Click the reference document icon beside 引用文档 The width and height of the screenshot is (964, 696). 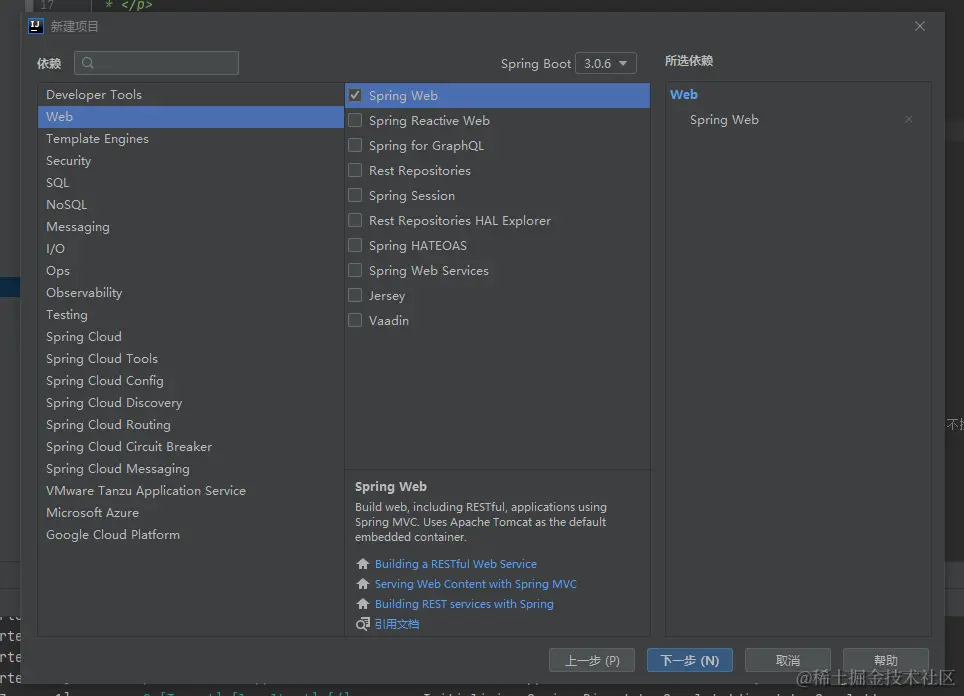pyautogui.click(x=363, y=624)
